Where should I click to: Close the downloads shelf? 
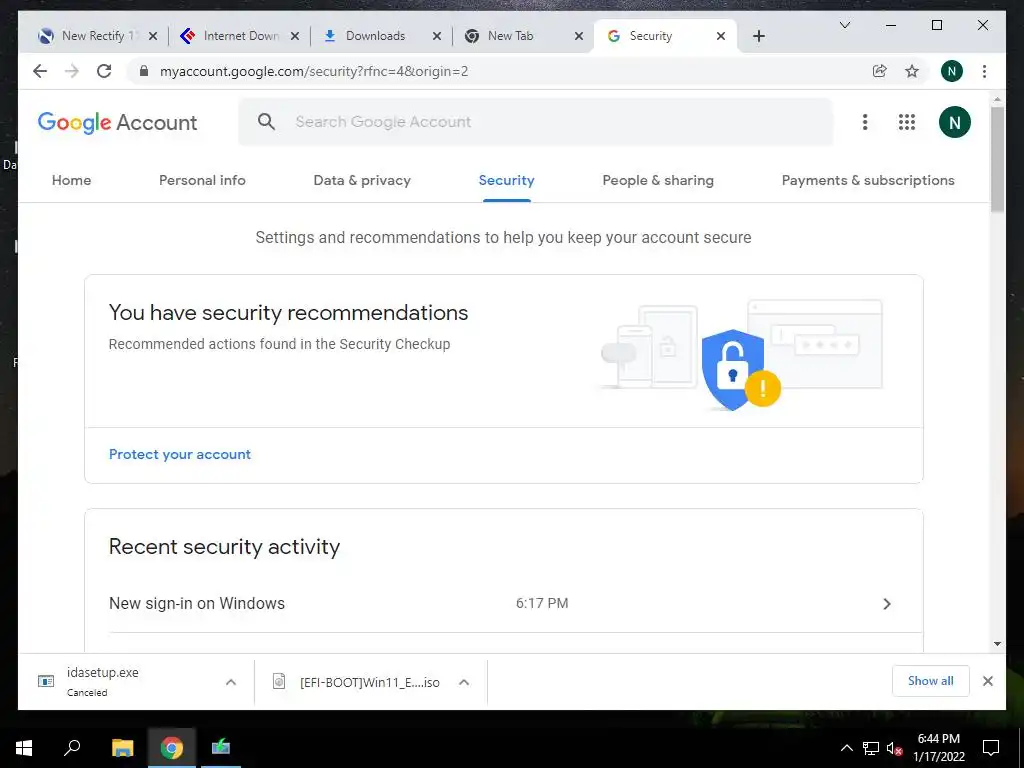[987, 681]
